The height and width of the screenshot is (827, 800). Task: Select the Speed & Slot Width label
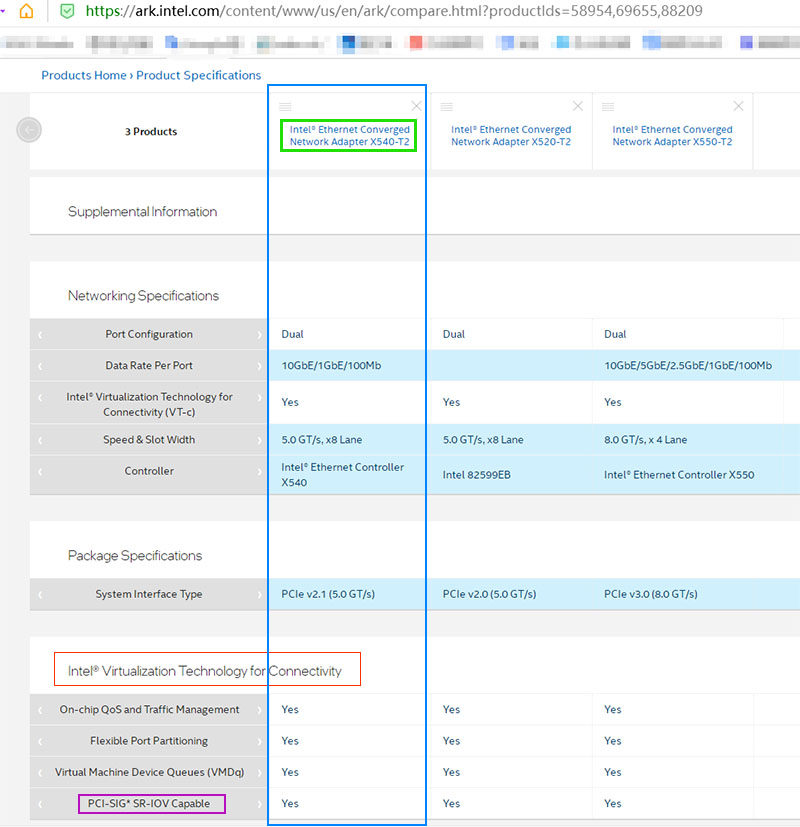click(149, 440)
